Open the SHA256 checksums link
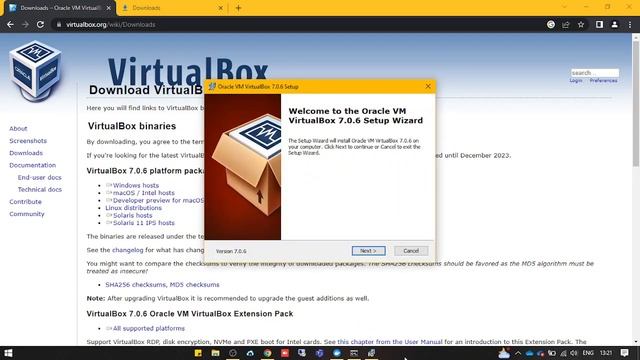640x360 pixels. point(136,284)
